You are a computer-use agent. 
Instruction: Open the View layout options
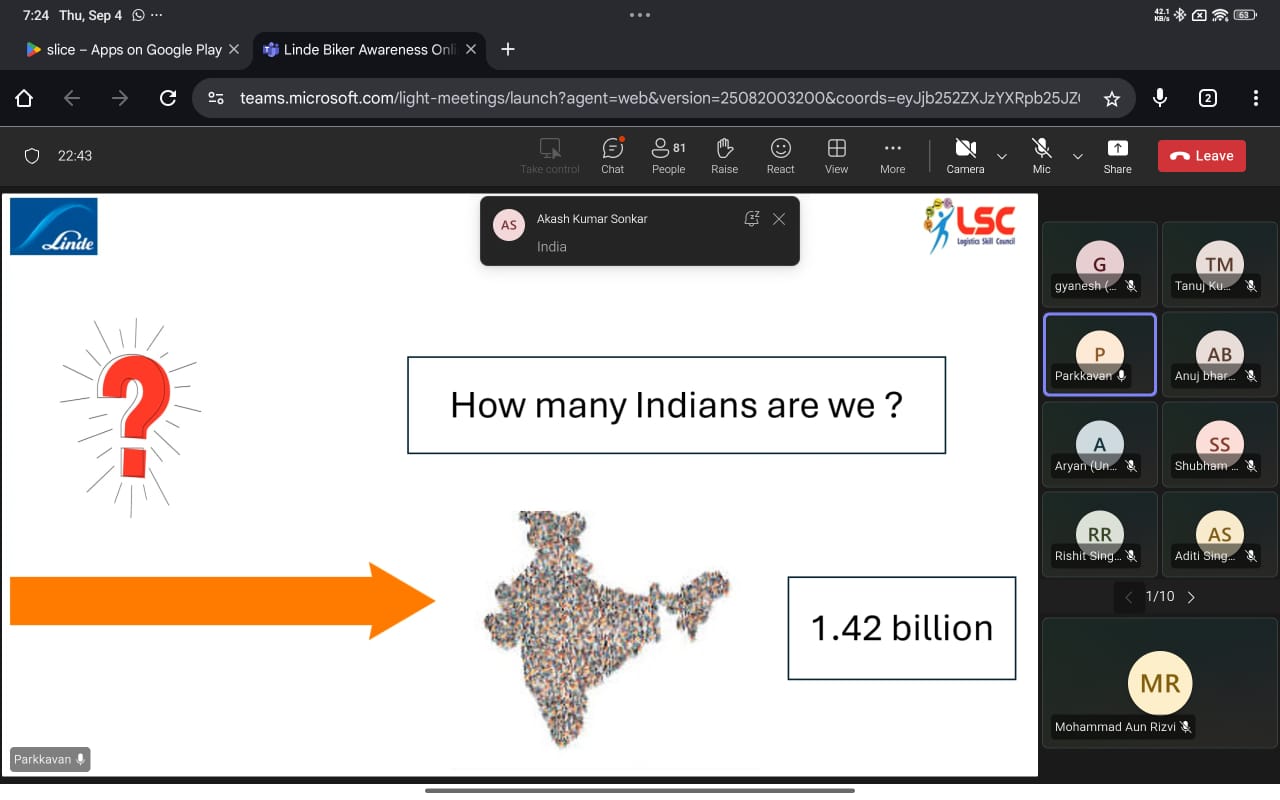pos(836,156)
